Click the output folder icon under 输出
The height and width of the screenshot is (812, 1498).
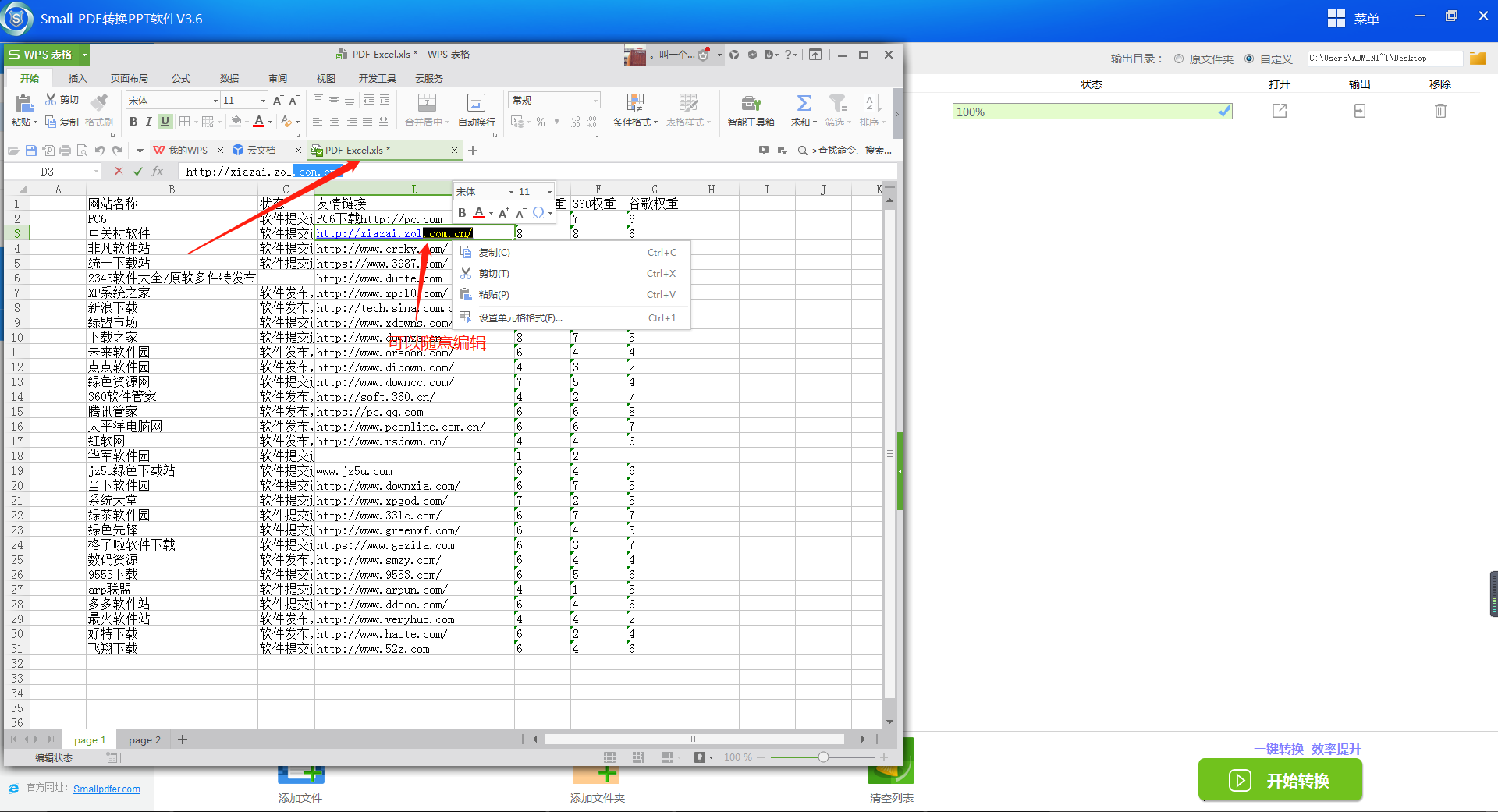click(1360, 111)
